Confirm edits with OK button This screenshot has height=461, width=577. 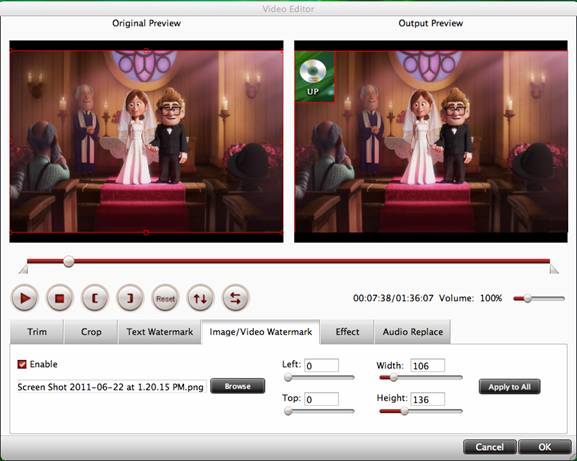coord(545,447)
